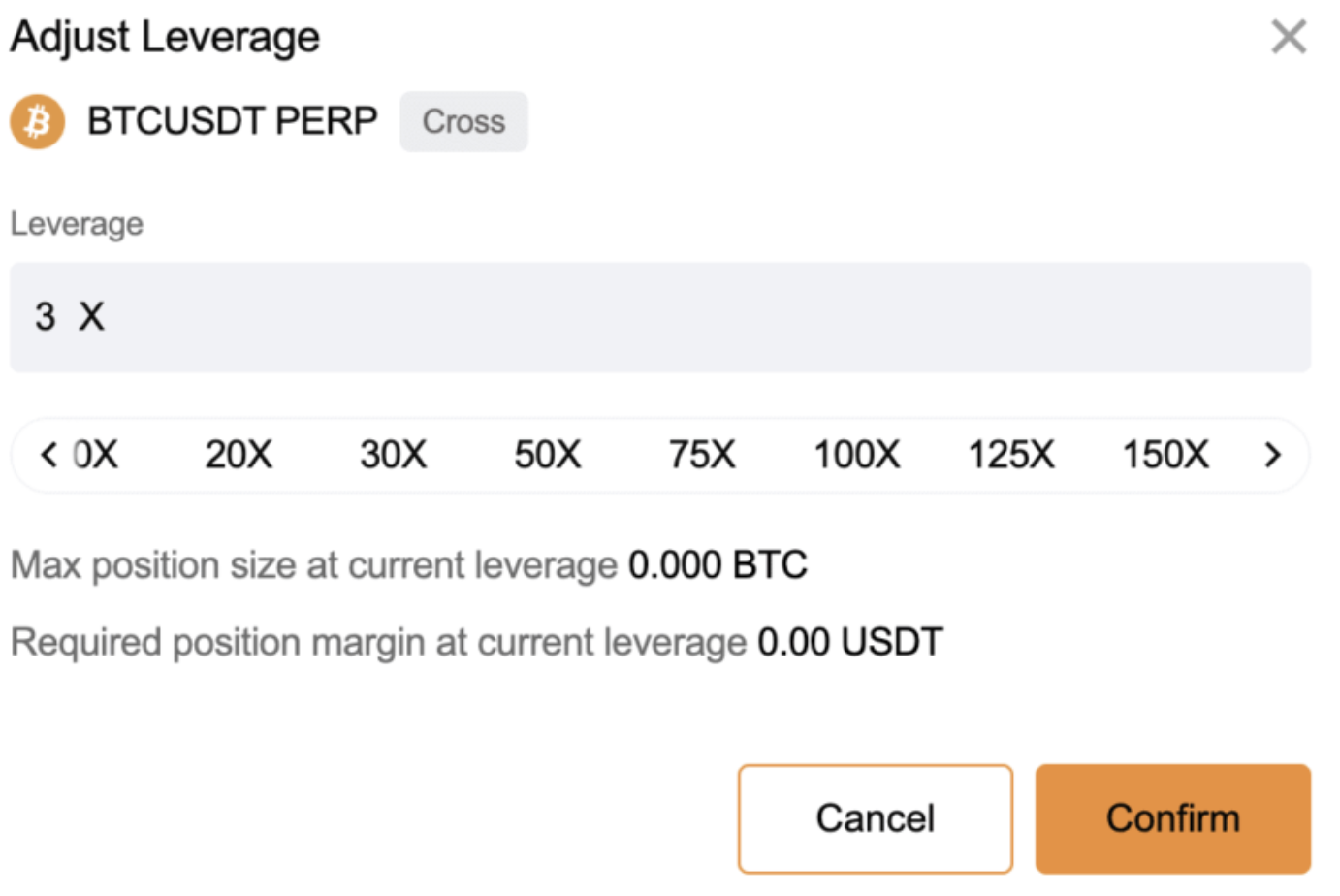Select 75X leverage preset
This screenshot has height=896, width=1340.
(702, 455)
